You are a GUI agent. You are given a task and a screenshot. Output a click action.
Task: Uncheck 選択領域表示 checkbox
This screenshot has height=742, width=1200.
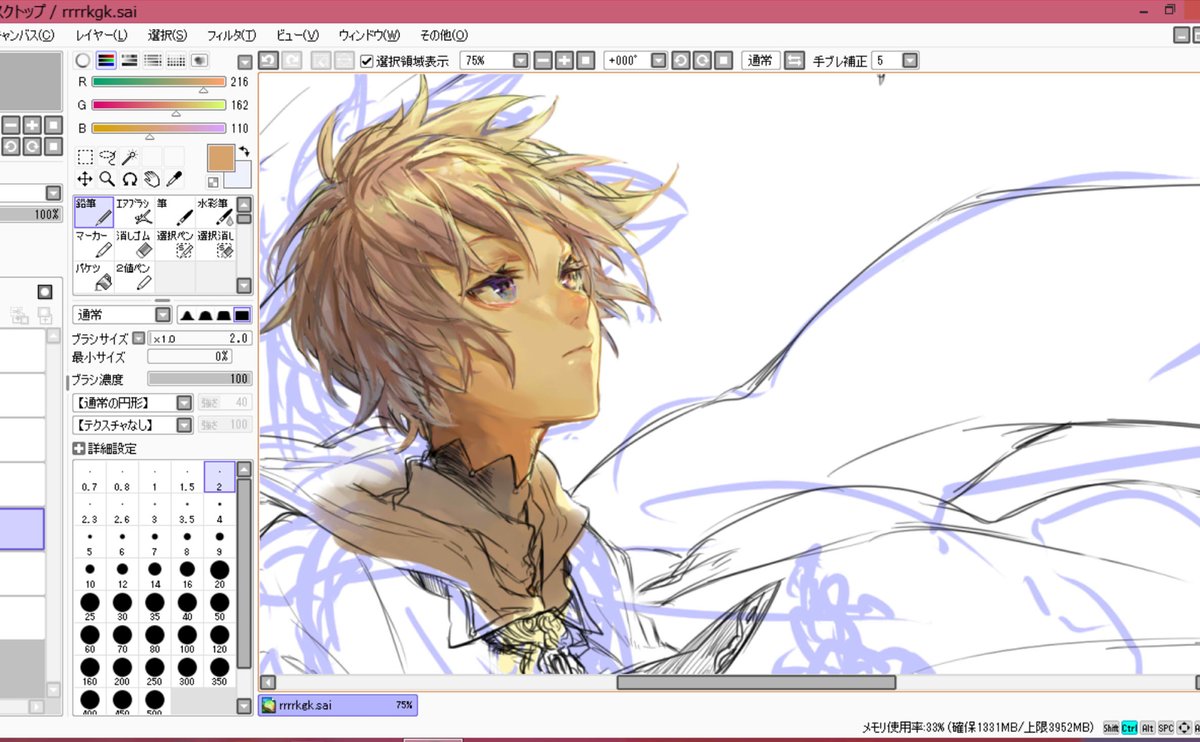[367, 61]
